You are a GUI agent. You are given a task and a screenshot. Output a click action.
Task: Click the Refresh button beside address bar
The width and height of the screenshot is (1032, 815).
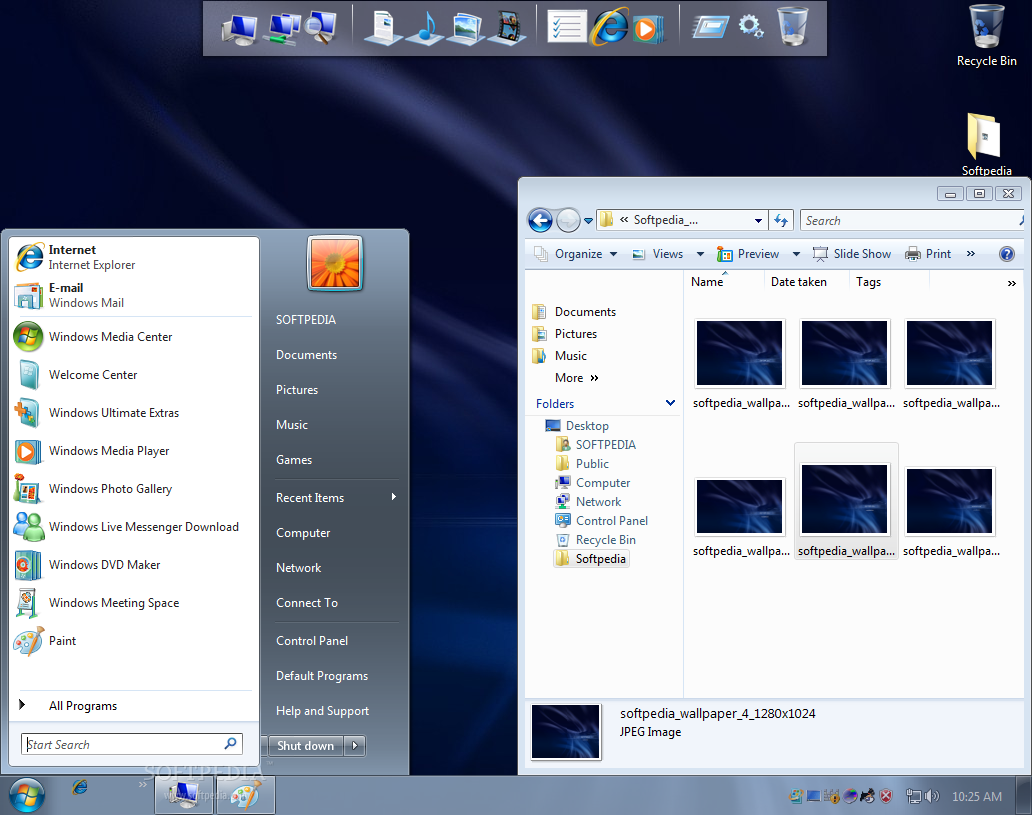[781, 221]
